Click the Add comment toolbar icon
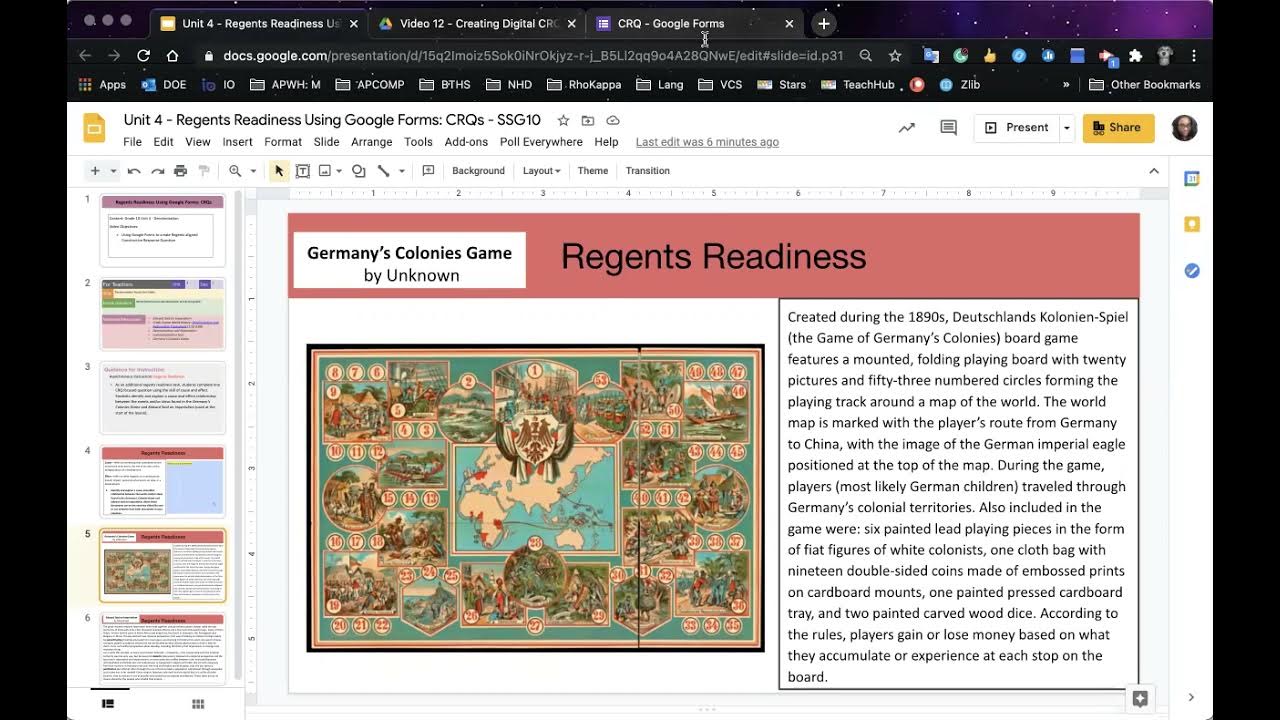Image resolution: width=1280 pixels, height=720 pixels. pyautogui.click(x=428, y=171)
